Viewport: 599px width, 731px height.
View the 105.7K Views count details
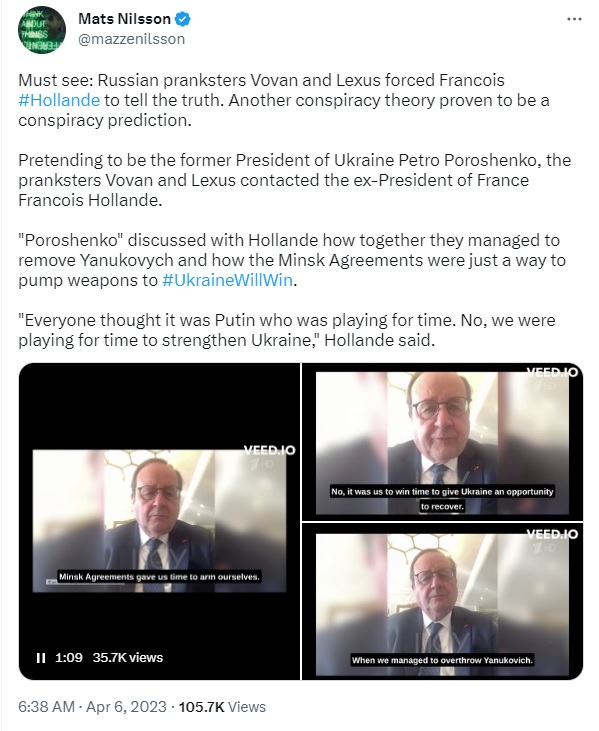point(222,707)
